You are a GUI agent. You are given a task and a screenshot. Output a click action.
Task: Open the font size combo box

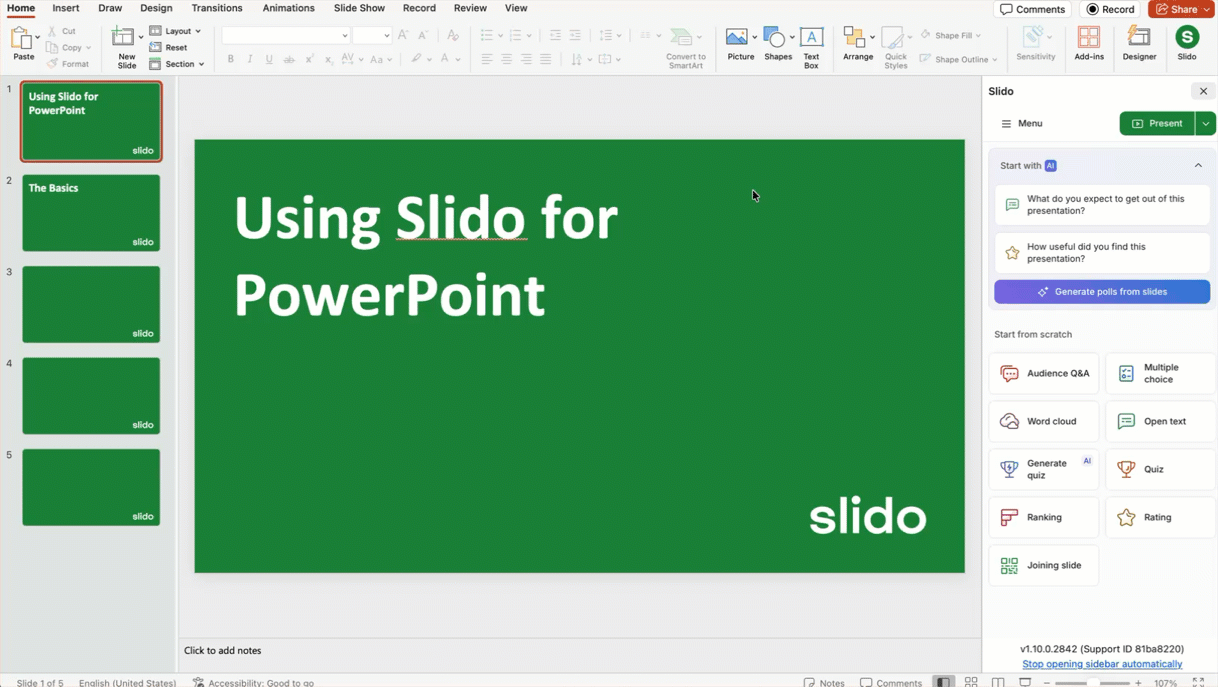point(371,35)
